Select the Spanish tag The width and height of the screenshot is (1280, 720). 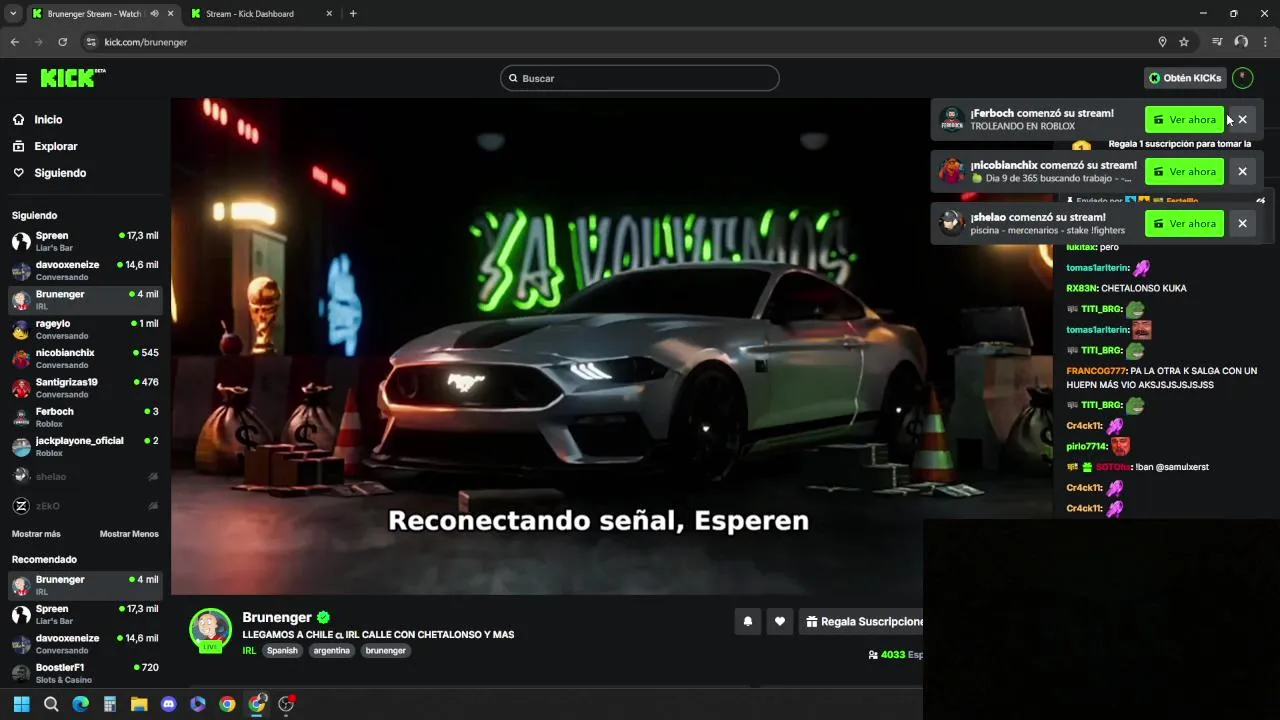(x=282, y=650)
